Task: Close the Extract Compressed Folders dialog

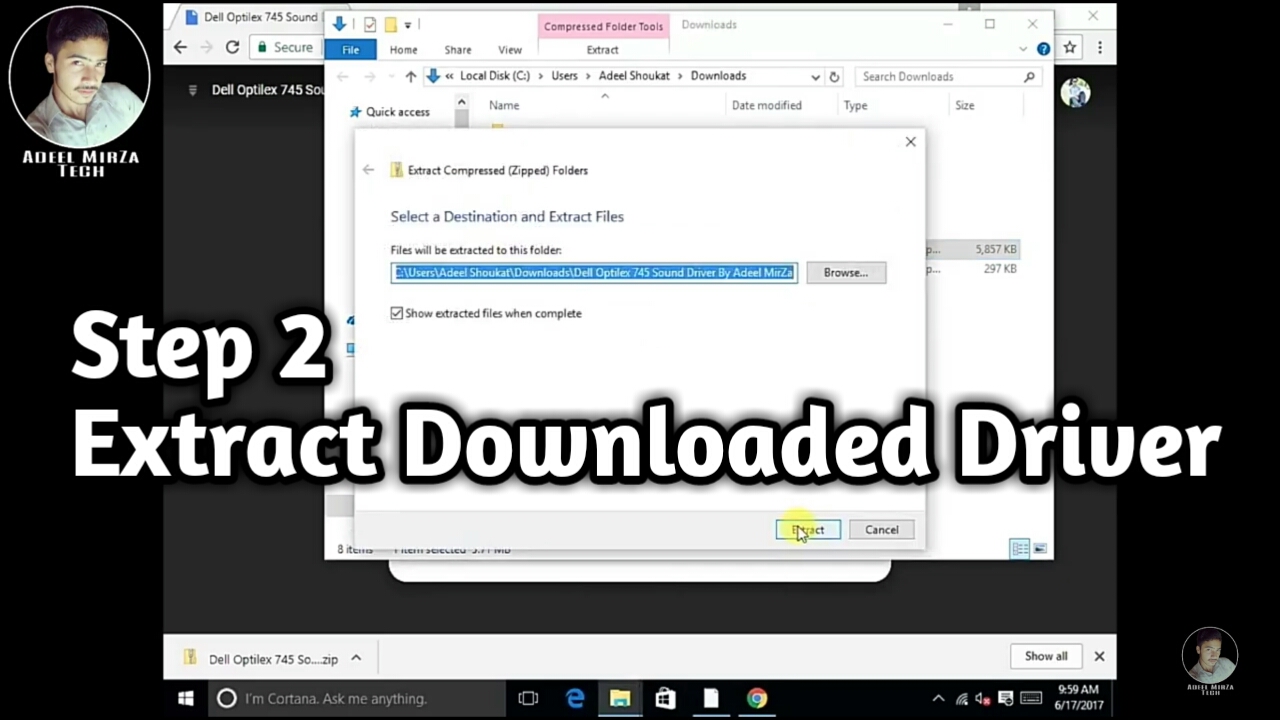Action: coord(910,142)
